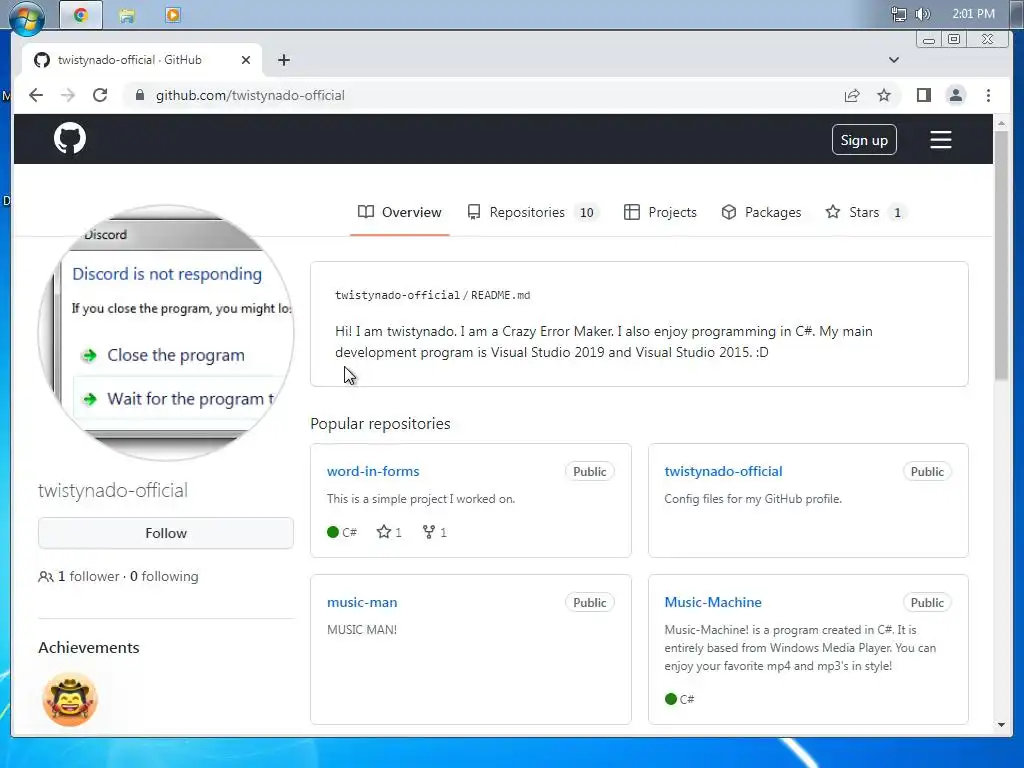Open the Stars tab
1024x768 pixels.
click(867, 212)
